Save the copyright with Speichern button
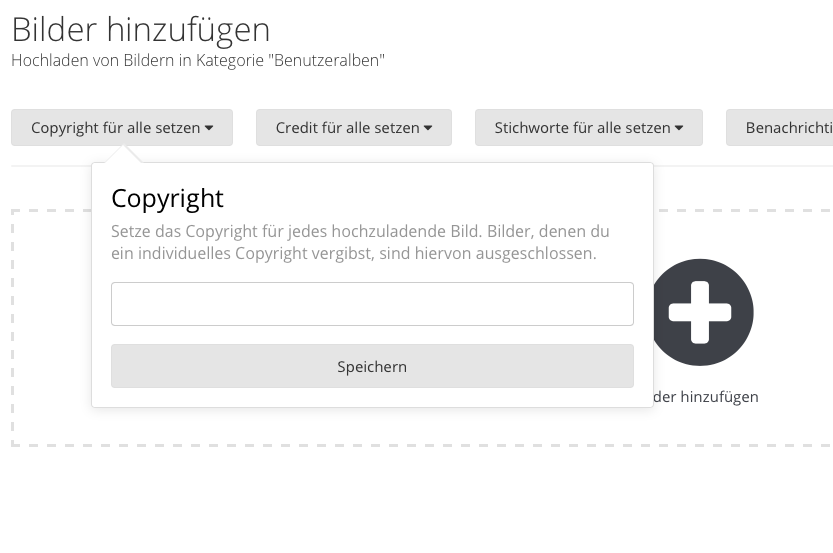The image size is (833, 553). point(372,366)
